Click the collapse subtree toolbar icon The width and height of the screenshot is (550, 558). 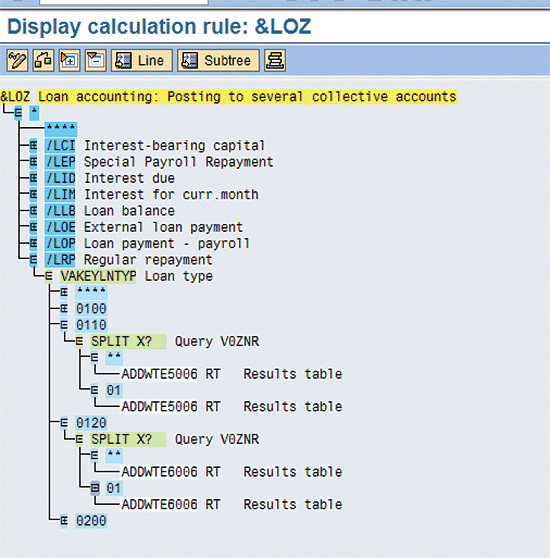tap(95, 60)
